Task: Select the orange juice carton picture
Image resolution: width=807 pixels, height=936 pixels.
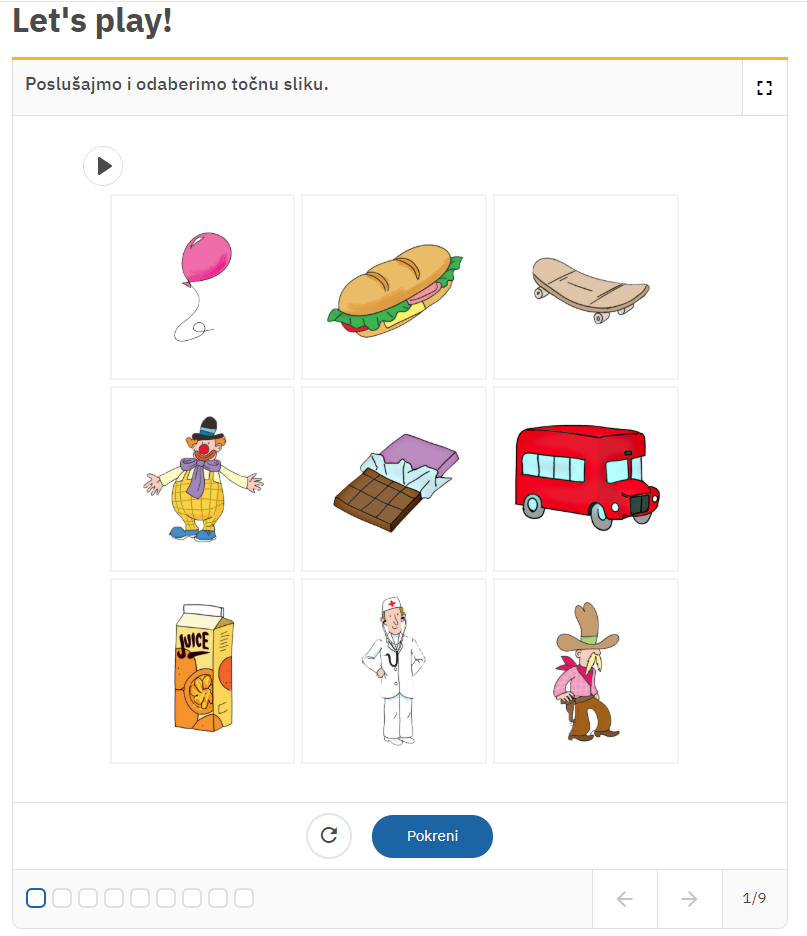Action: (x=202, y=671)
